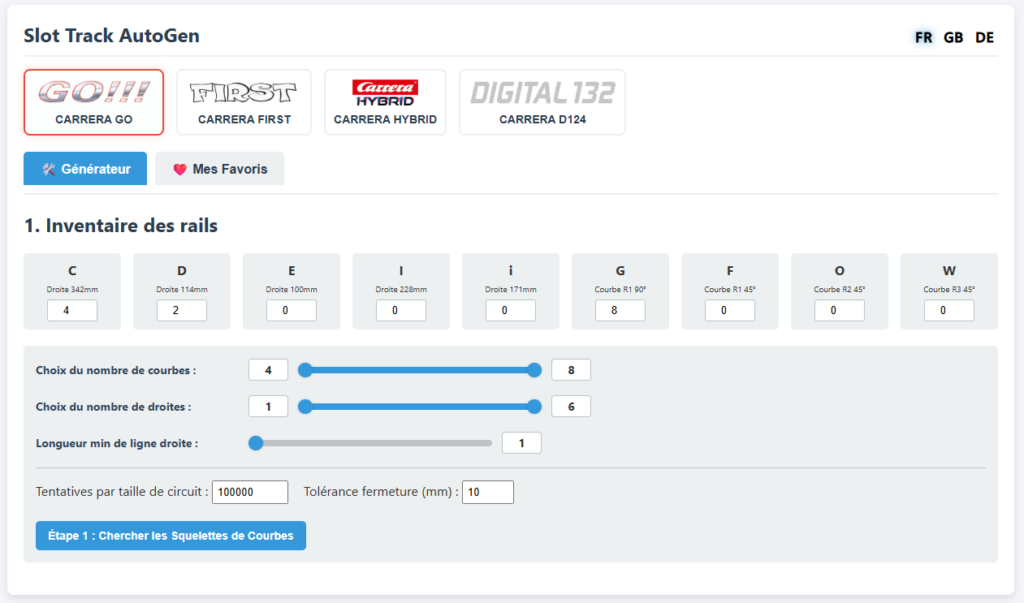Click the FIRST logo image
The image size is (1024, 603).
click(244, 93)
